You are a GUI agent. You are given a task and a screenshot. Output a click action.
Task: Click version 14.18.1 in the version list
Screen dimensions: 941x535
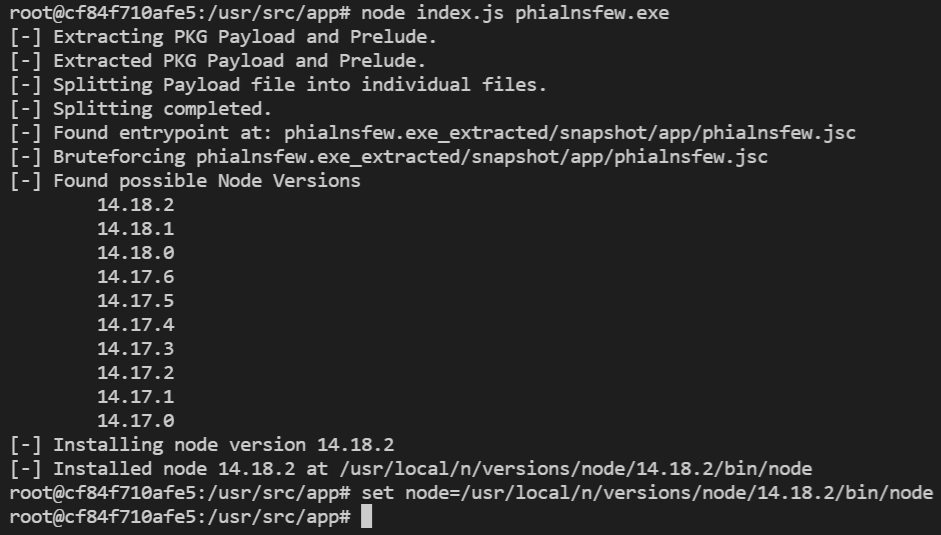(136, 229)
